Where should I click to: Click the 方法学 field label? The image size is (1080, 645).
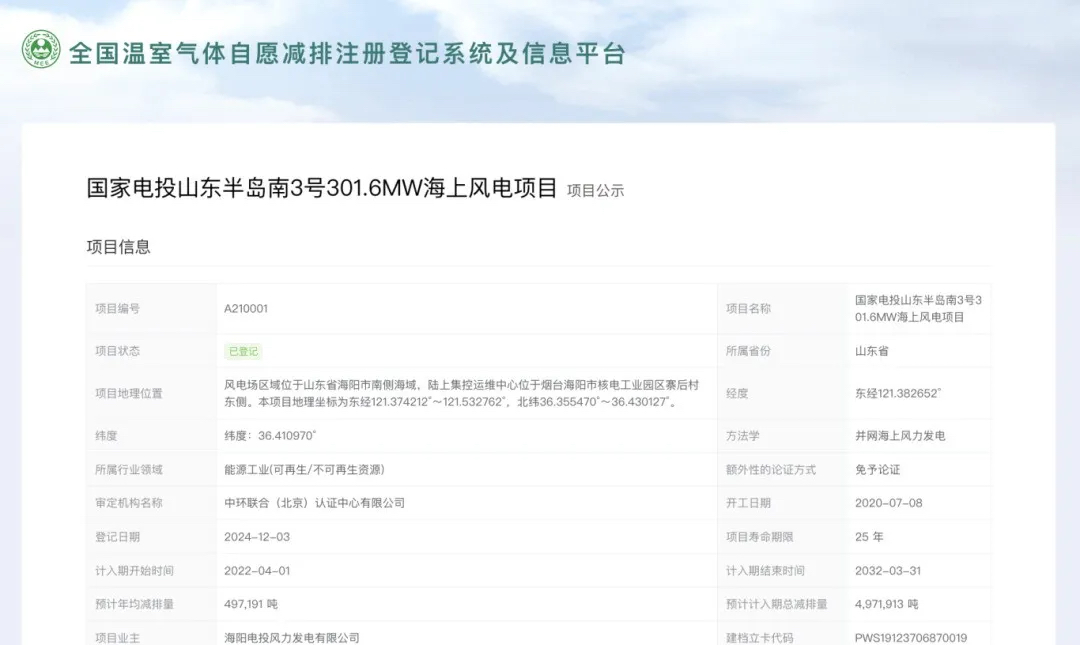coord(742,436)
